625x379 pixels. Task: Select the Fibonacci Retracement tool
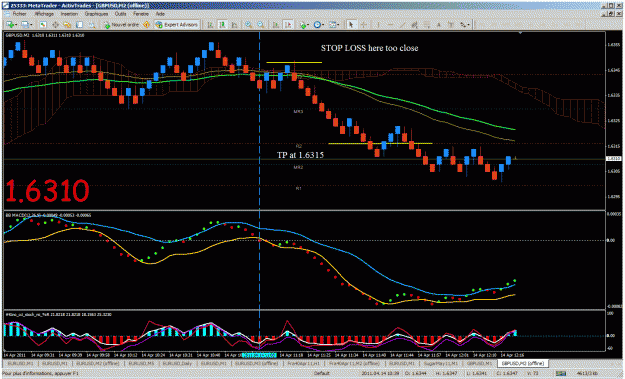[426, 25]
